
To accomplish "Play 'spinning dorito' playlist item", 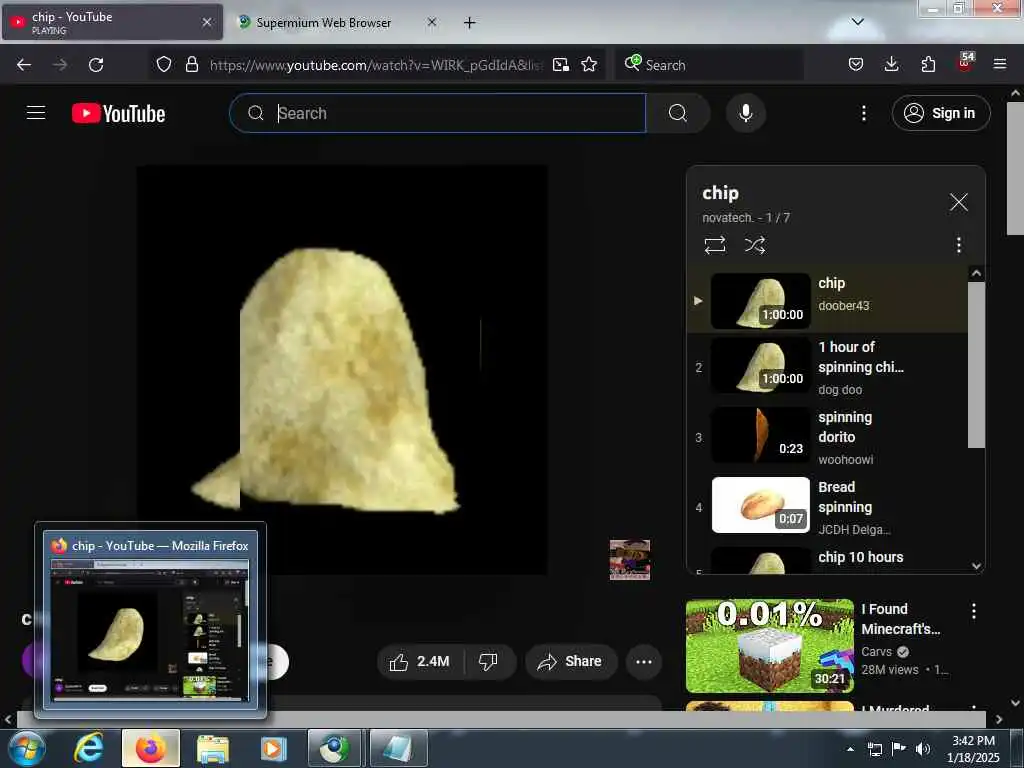I will (x=827, y=436).
